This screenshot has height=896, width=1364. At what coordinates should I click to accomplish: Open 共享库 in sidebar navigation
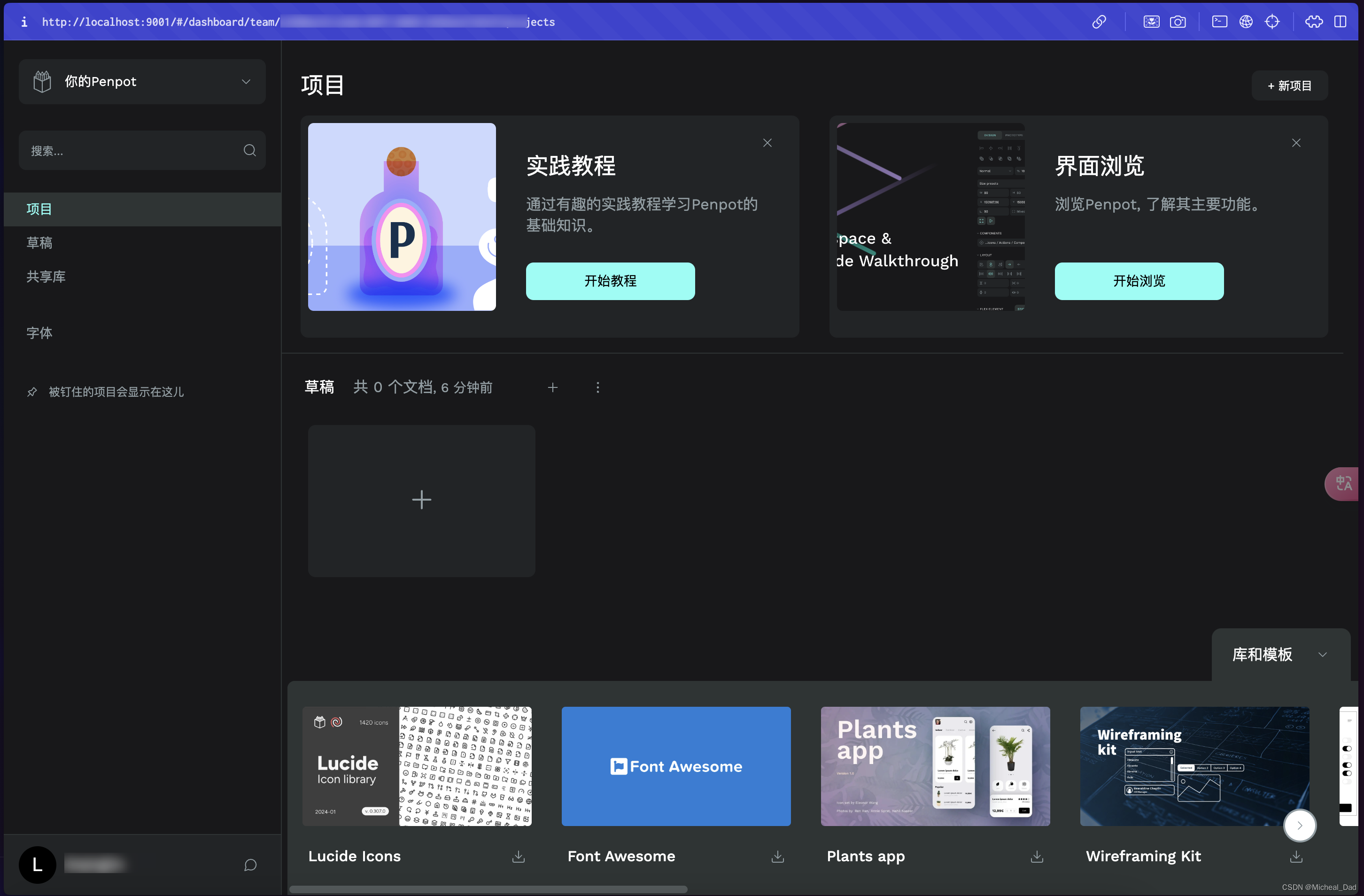[46, 277]
